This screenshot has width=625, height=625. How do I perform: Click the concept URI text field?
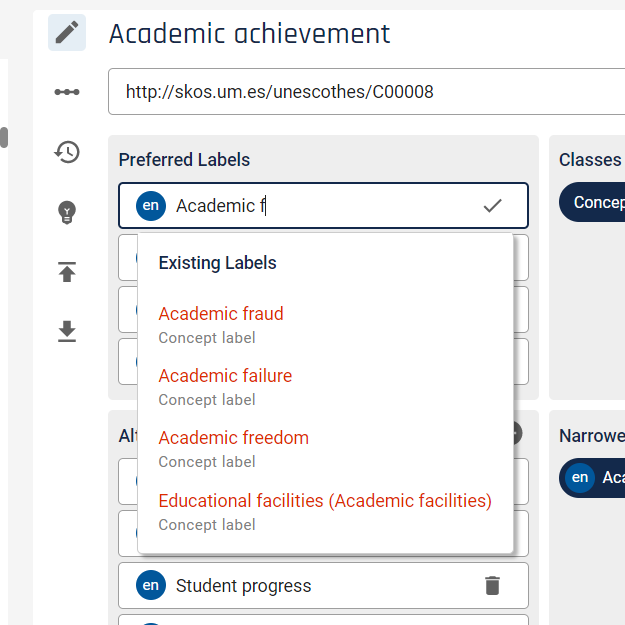(366, 92)
